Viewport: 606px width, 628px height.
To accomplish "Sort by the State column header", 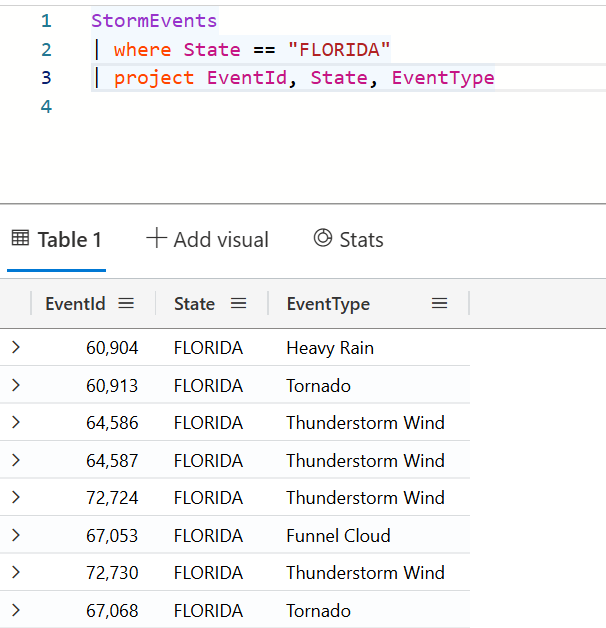I will tap(194, 304).
